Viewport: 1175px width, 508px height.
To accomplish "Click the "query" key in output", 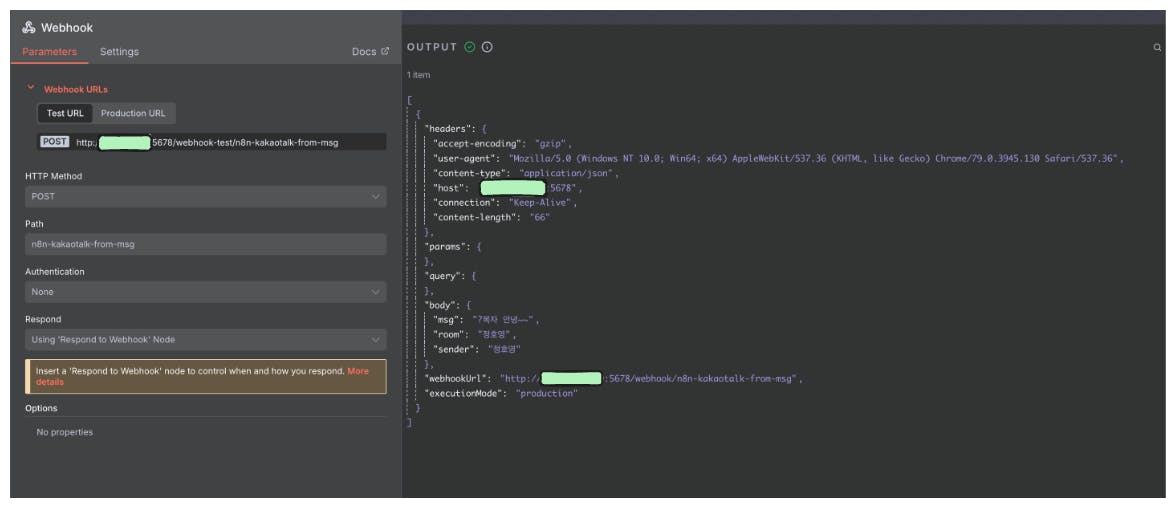I will pos(443,276).
